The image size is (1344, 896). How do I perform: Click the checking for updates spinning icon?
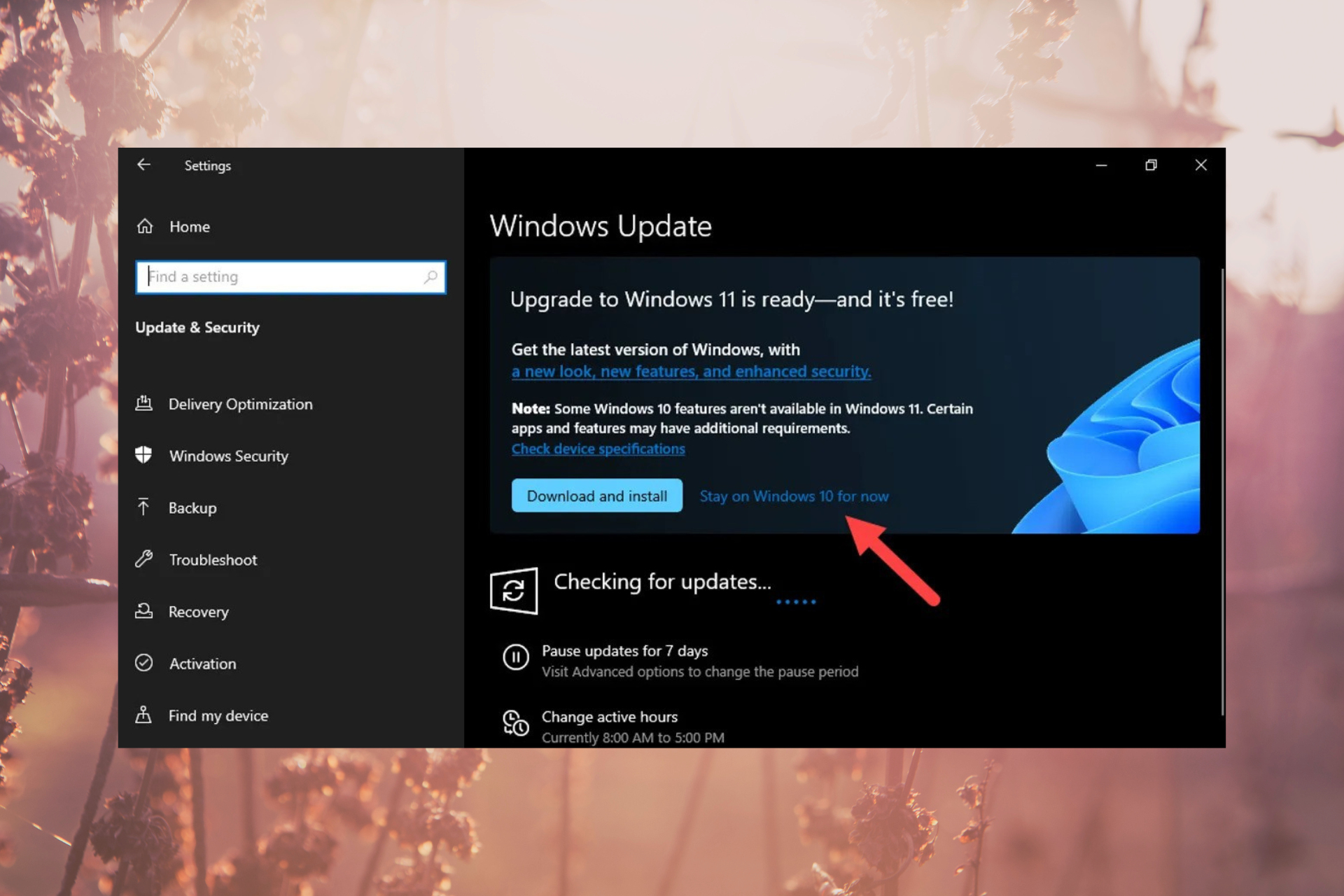[x=514, y=590]
